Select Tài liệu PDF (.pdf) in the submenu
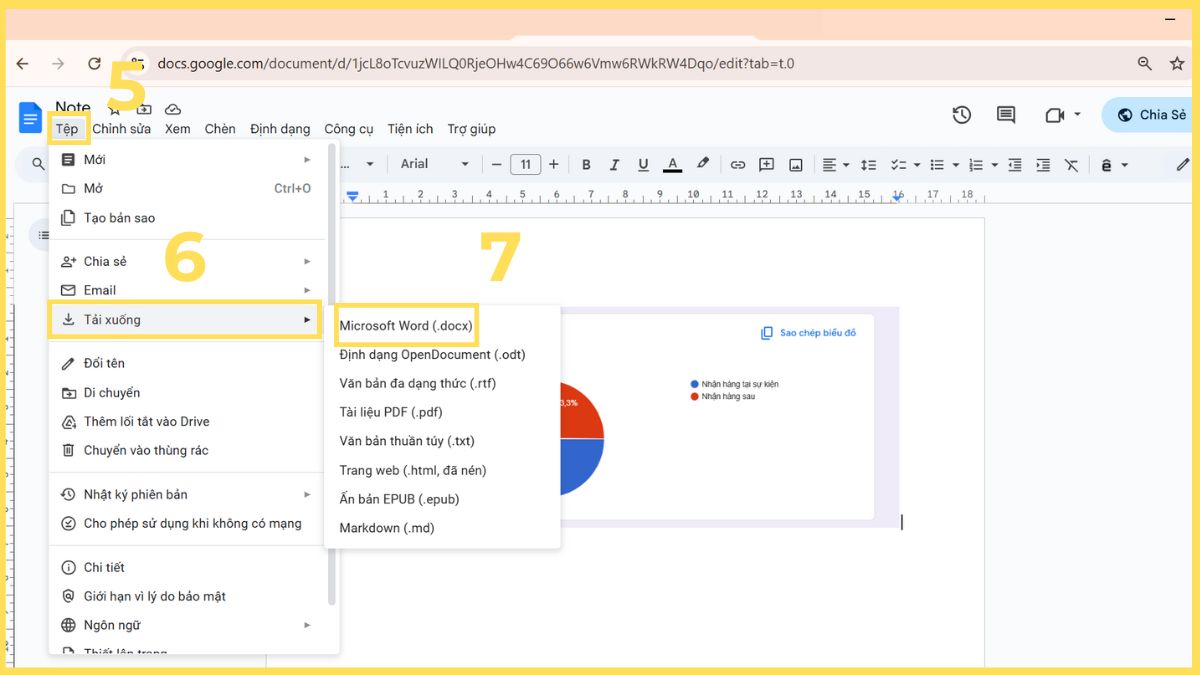1200x675 pixels. 389,411
